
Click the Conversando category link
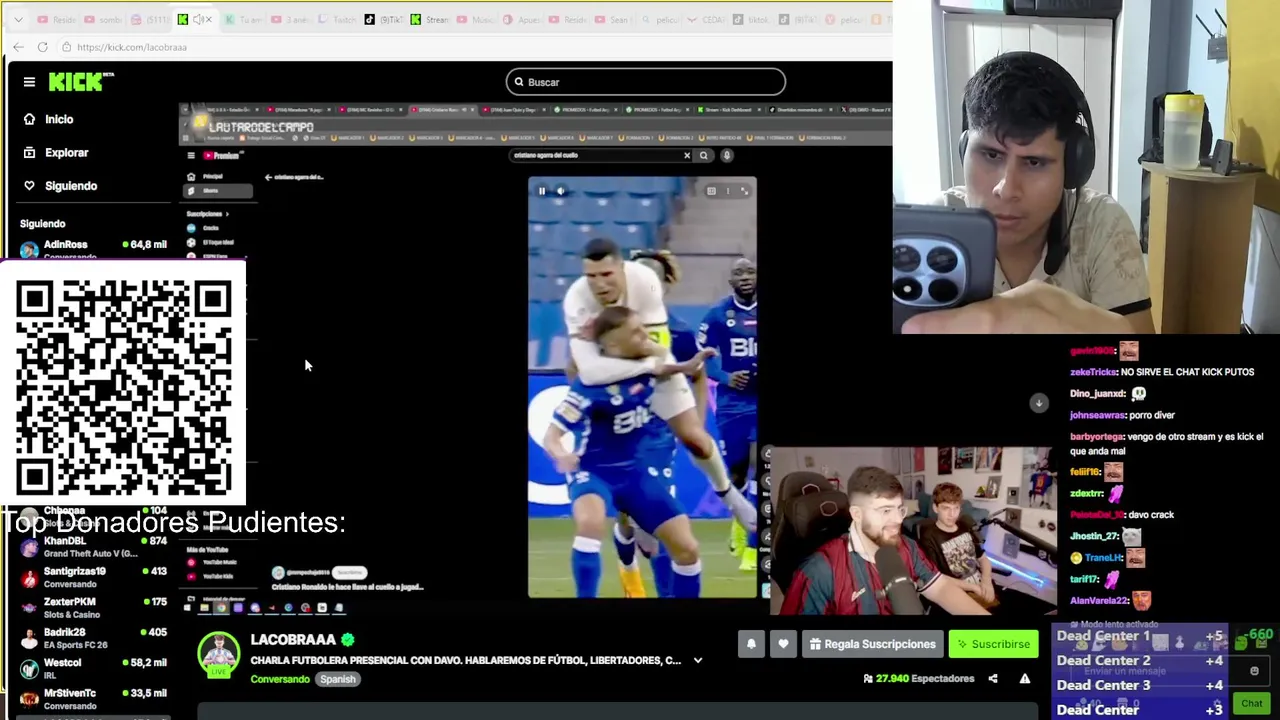pos(280,679)
